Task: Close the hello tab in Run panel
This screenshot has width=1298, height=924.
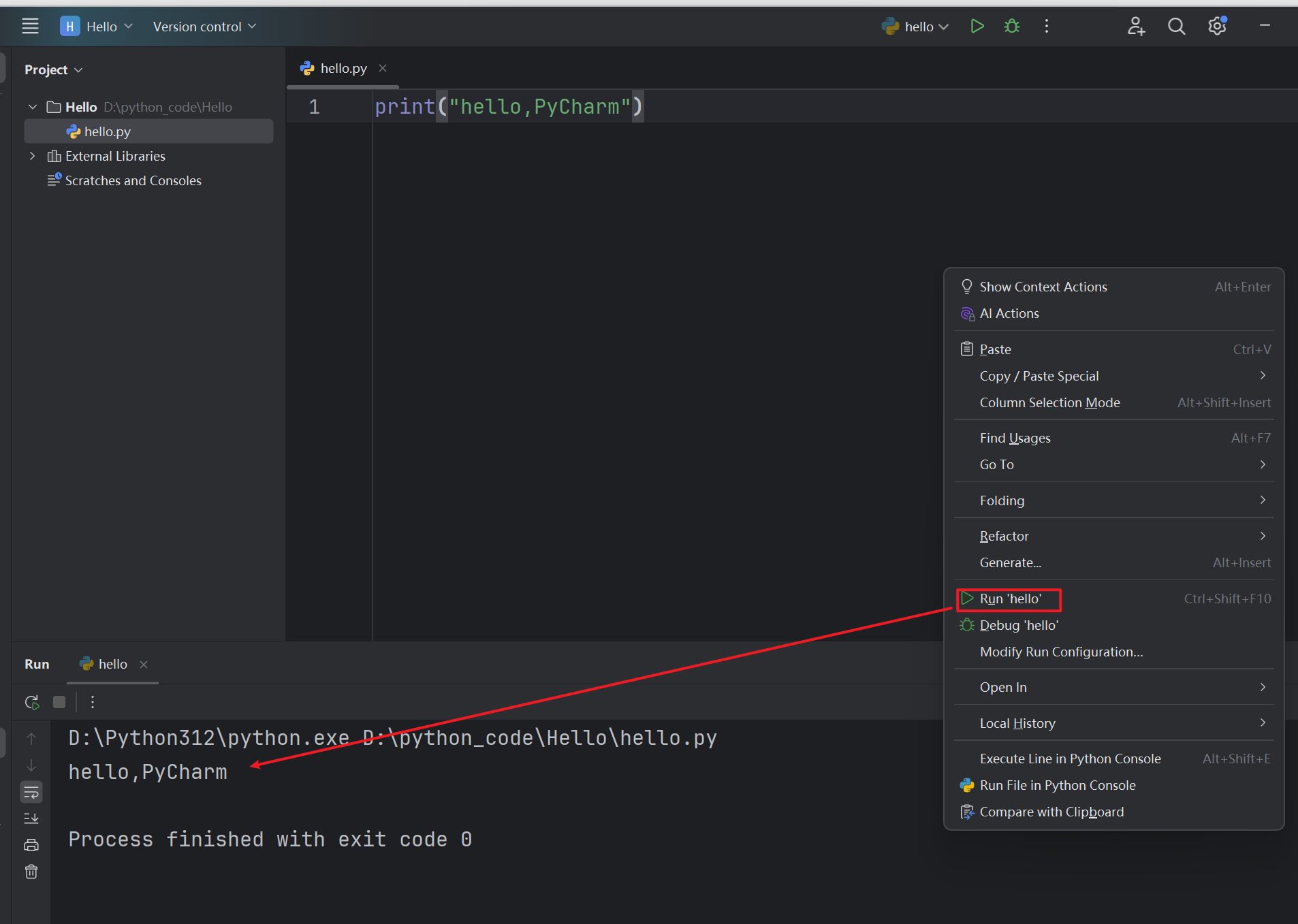Action: pyautogui.click(x=144, y=664)
